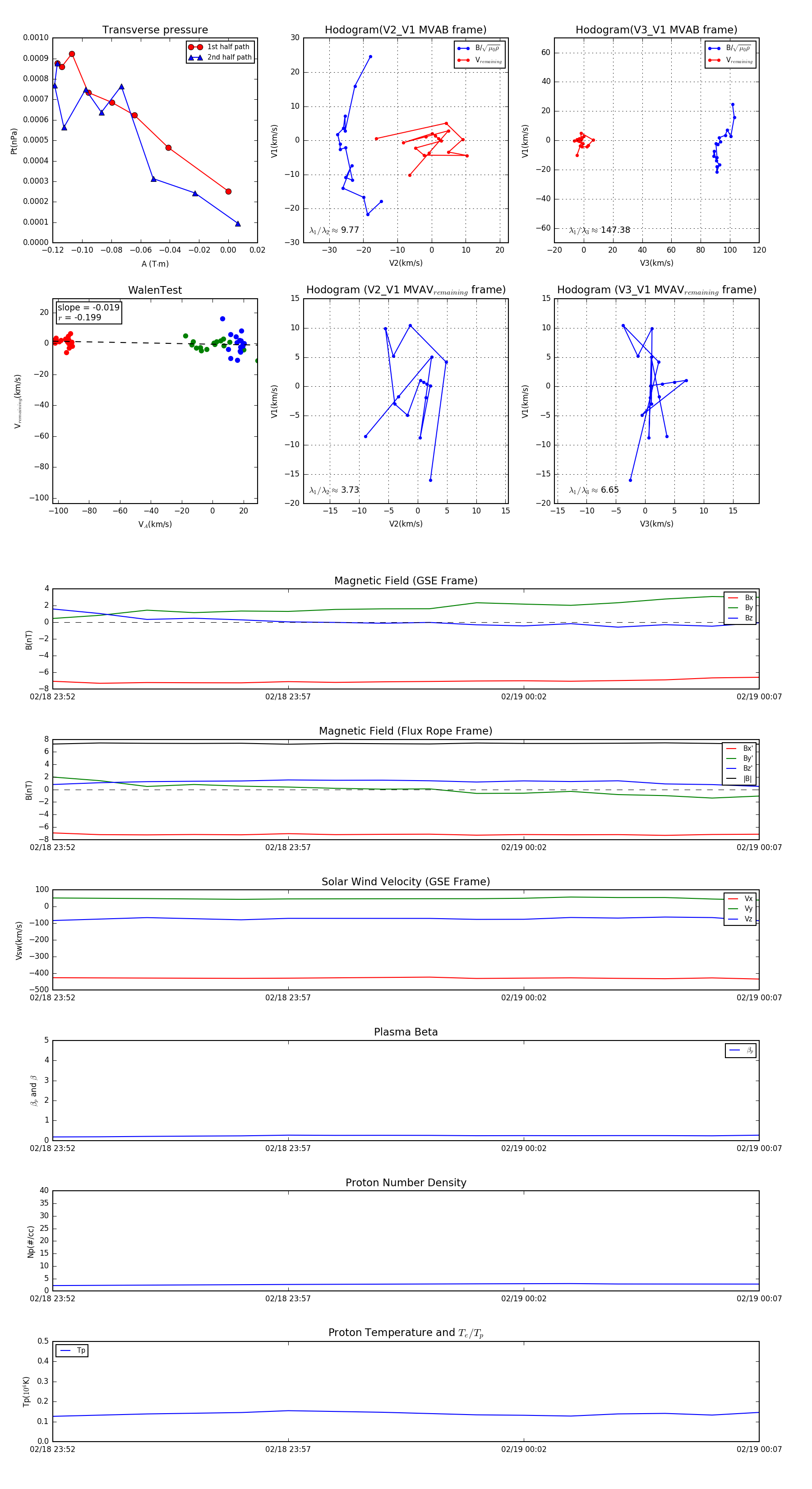This screenshot has height=1489, width=812.
Task: Click the Walen test "Vremaining(km/s)" y-axis label
Action: coord(18,401)
